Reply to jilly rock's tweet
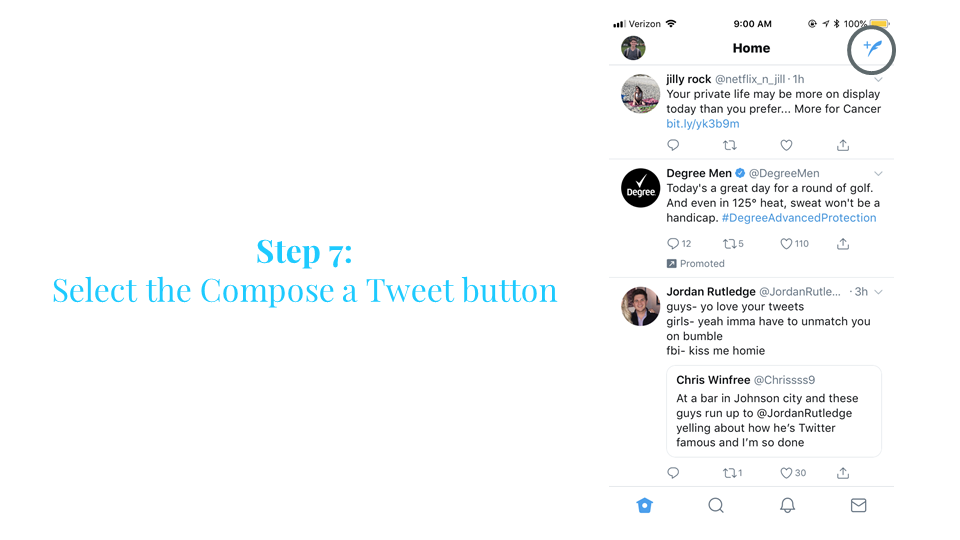The width and height of the screenshot is (960, 540). pyautogui.click(x=673, y=145)
